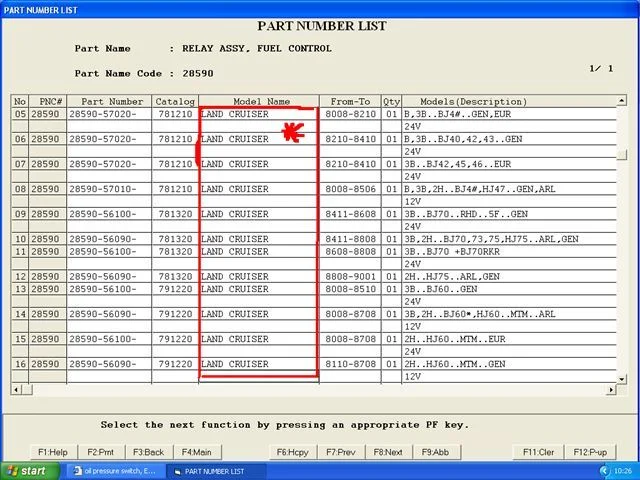
Task: Make a hard copy with F6:Hcpy
Action: (x=293, y=452)
